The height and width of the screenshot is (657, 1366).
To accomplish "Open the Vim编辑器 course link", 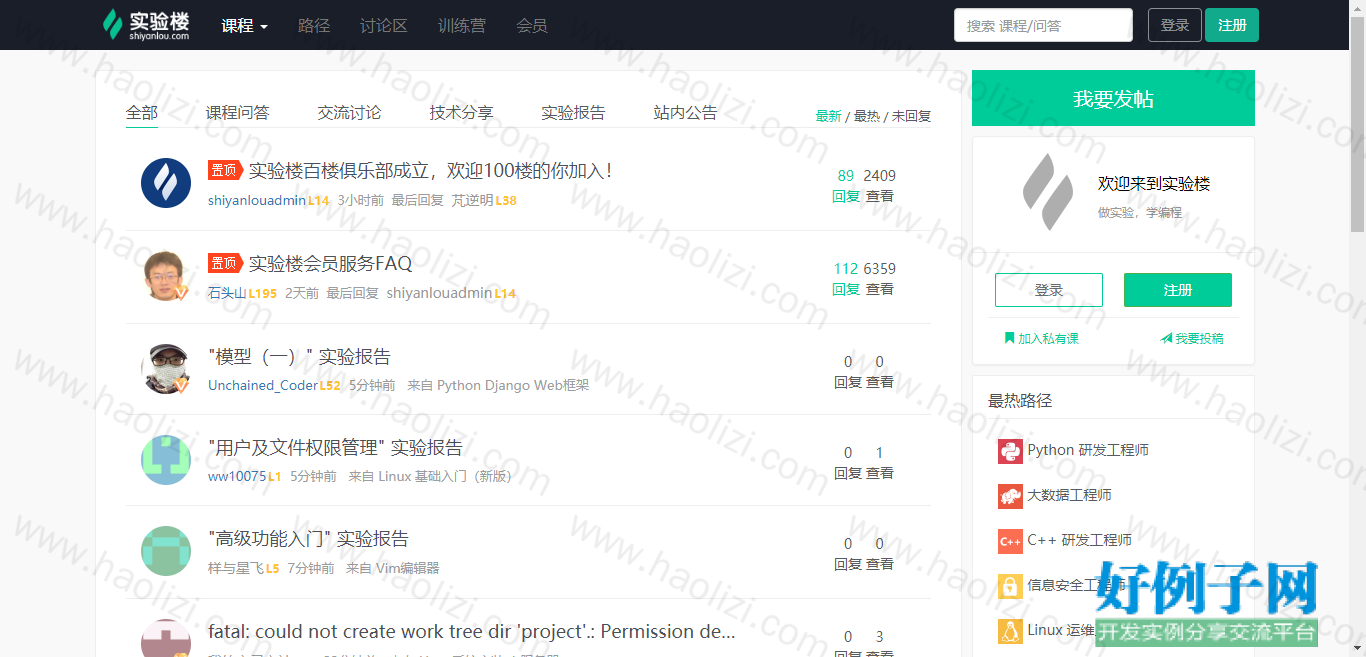I will coord(407,568).
